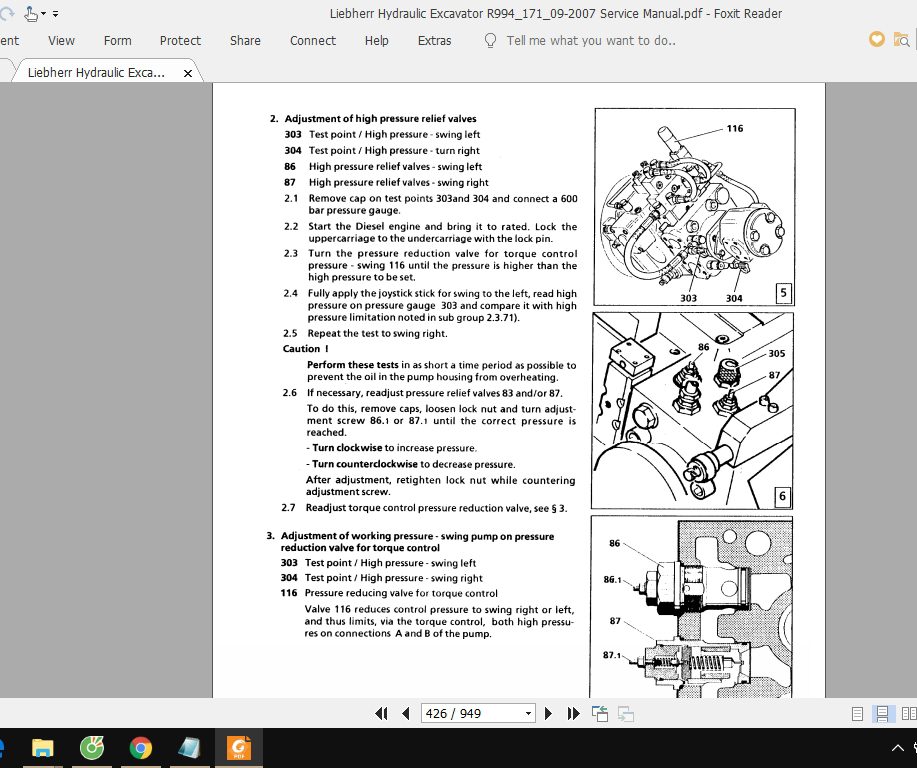Click the orange heart badge icon at top right
The image size is (917, 768).
coord(877,39)
